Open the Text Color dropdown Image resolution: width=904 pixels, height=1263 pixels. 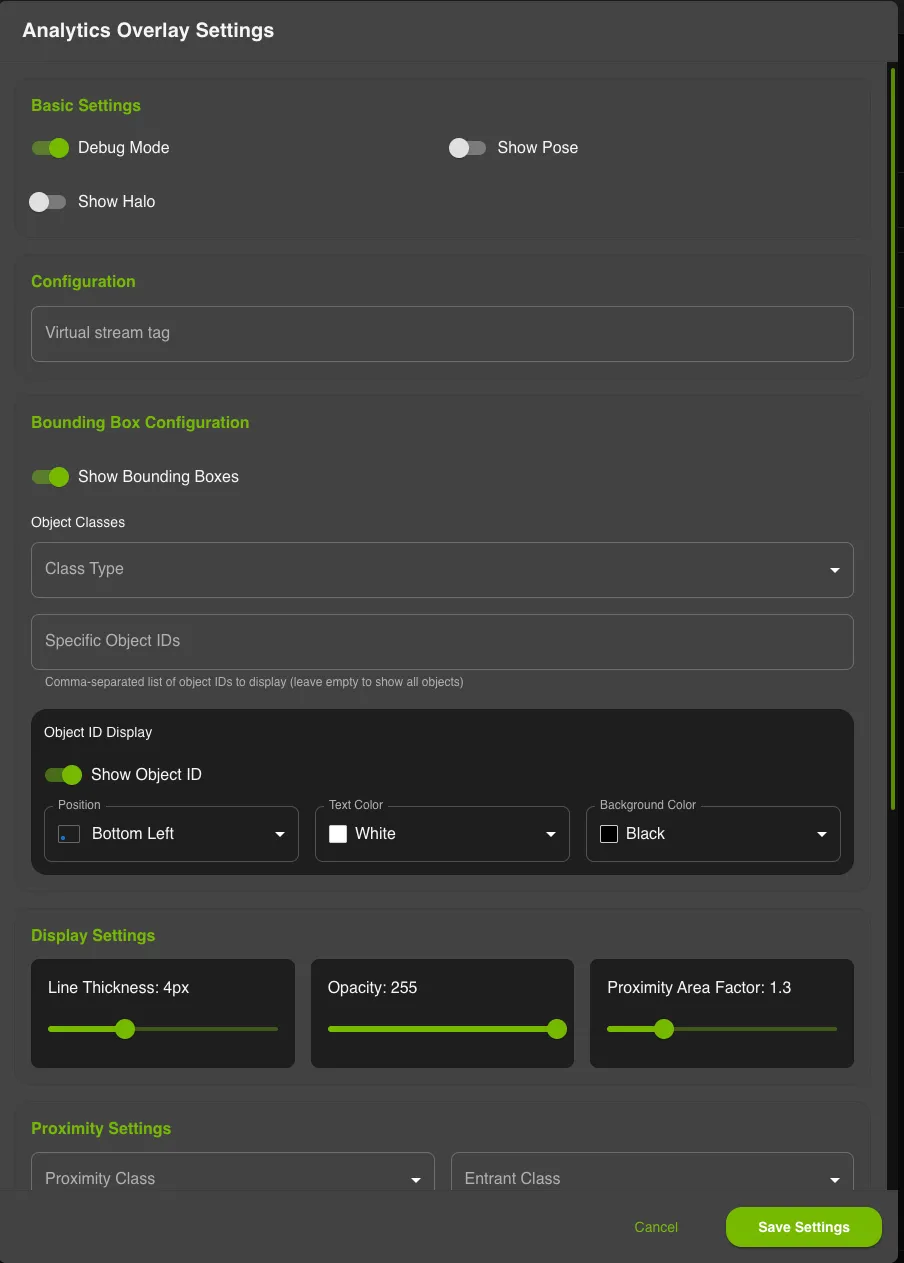(x=442, y=834)
